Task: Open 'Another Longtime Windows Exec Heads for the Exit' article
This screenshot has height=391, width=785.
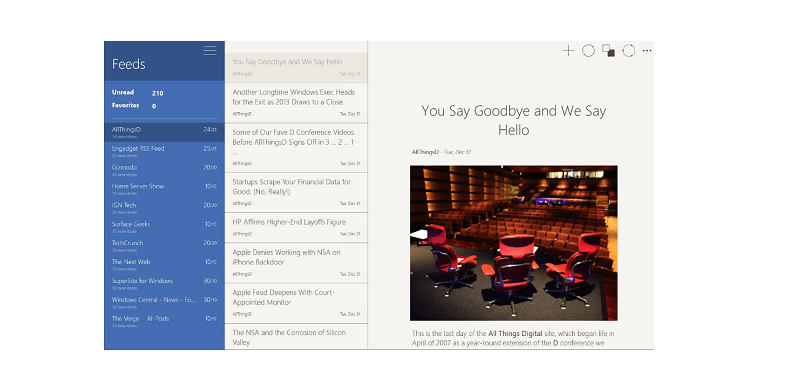Action: (296, 103)
